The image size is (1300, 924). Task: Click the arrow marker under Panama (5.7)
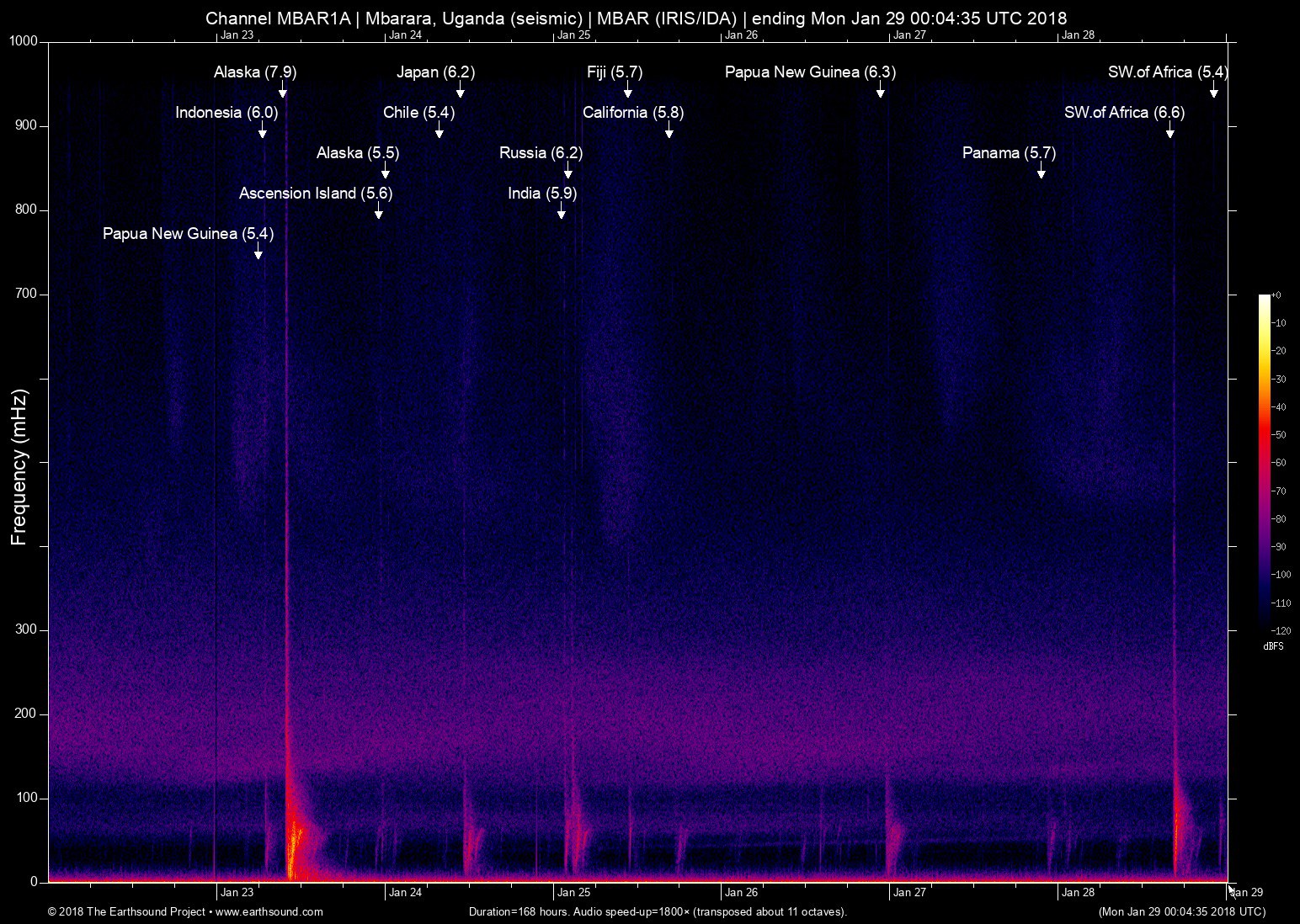point(1042,172)
